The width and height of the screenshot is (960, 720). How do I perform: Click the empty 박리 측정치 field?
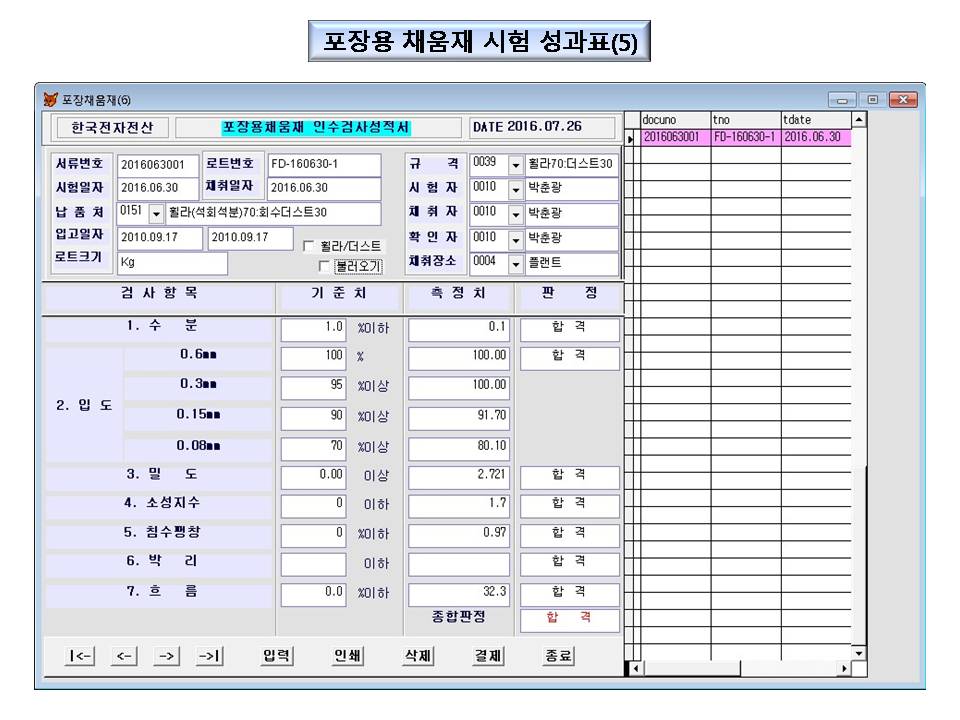tap(459, 564)
